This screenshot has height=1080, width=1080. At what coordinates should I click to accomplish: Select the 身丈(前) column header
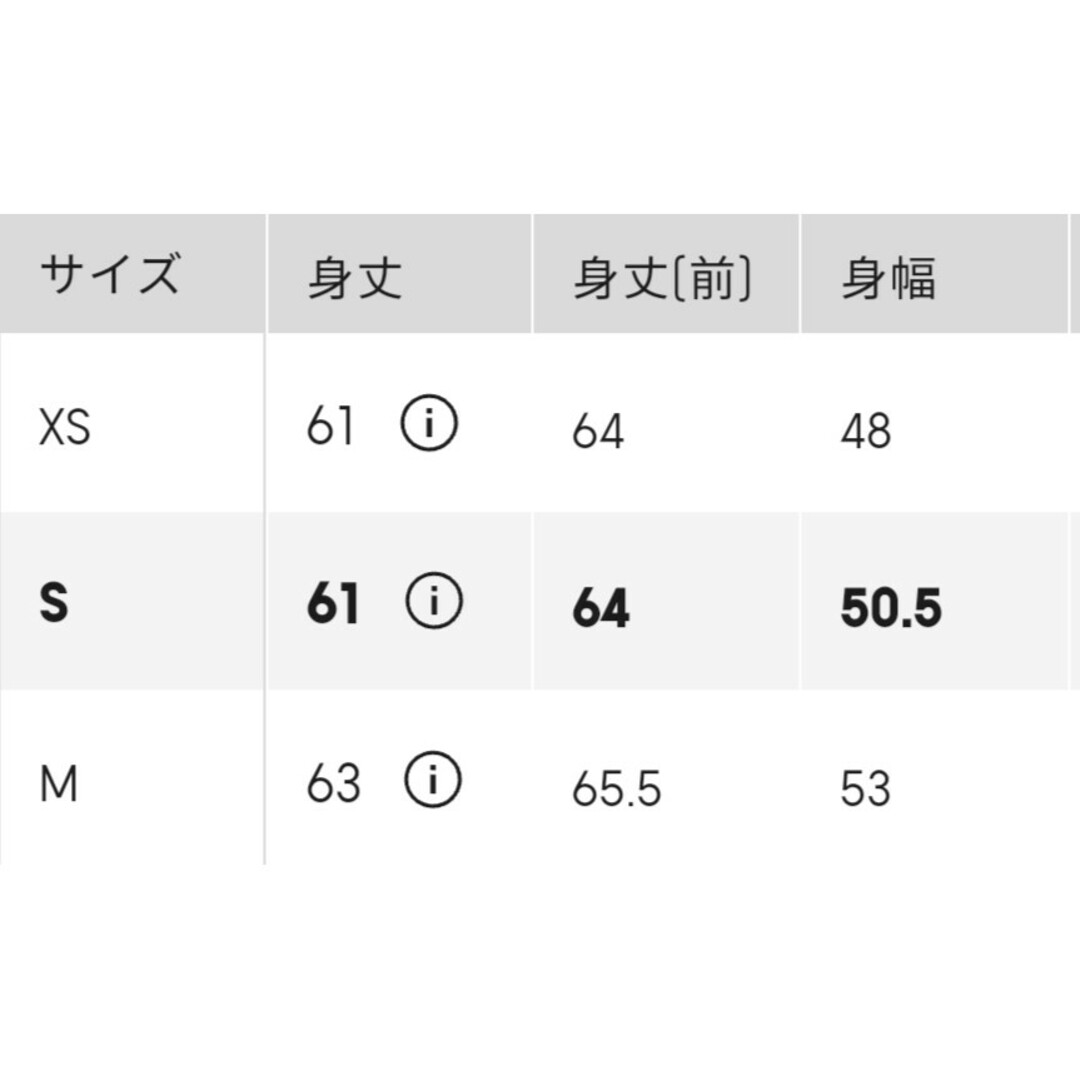tap(663, 278)
